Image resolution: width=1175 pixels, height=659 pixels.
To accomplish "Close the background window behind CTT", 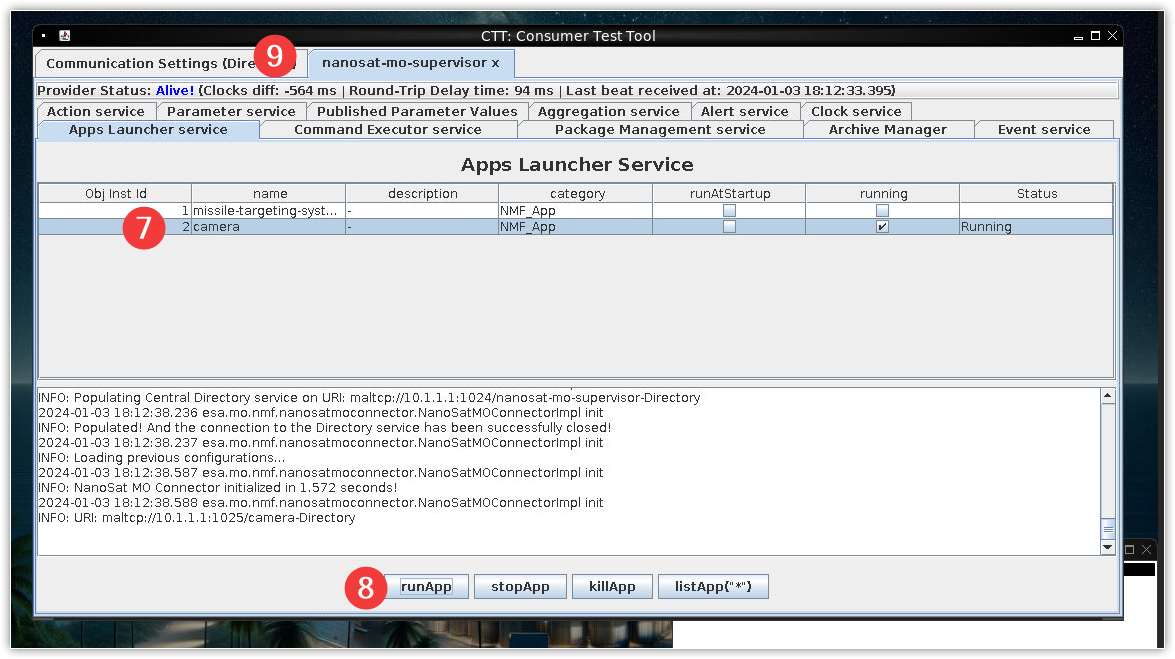I will (x=1146, y=549).
